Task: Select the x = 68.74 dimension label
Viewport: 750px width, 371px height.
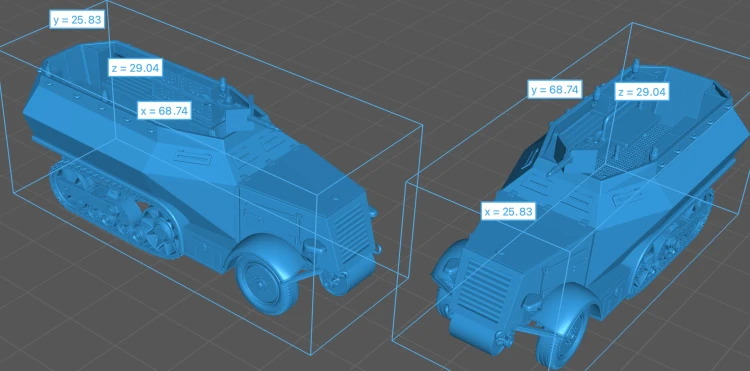Action: pos(165,111)
